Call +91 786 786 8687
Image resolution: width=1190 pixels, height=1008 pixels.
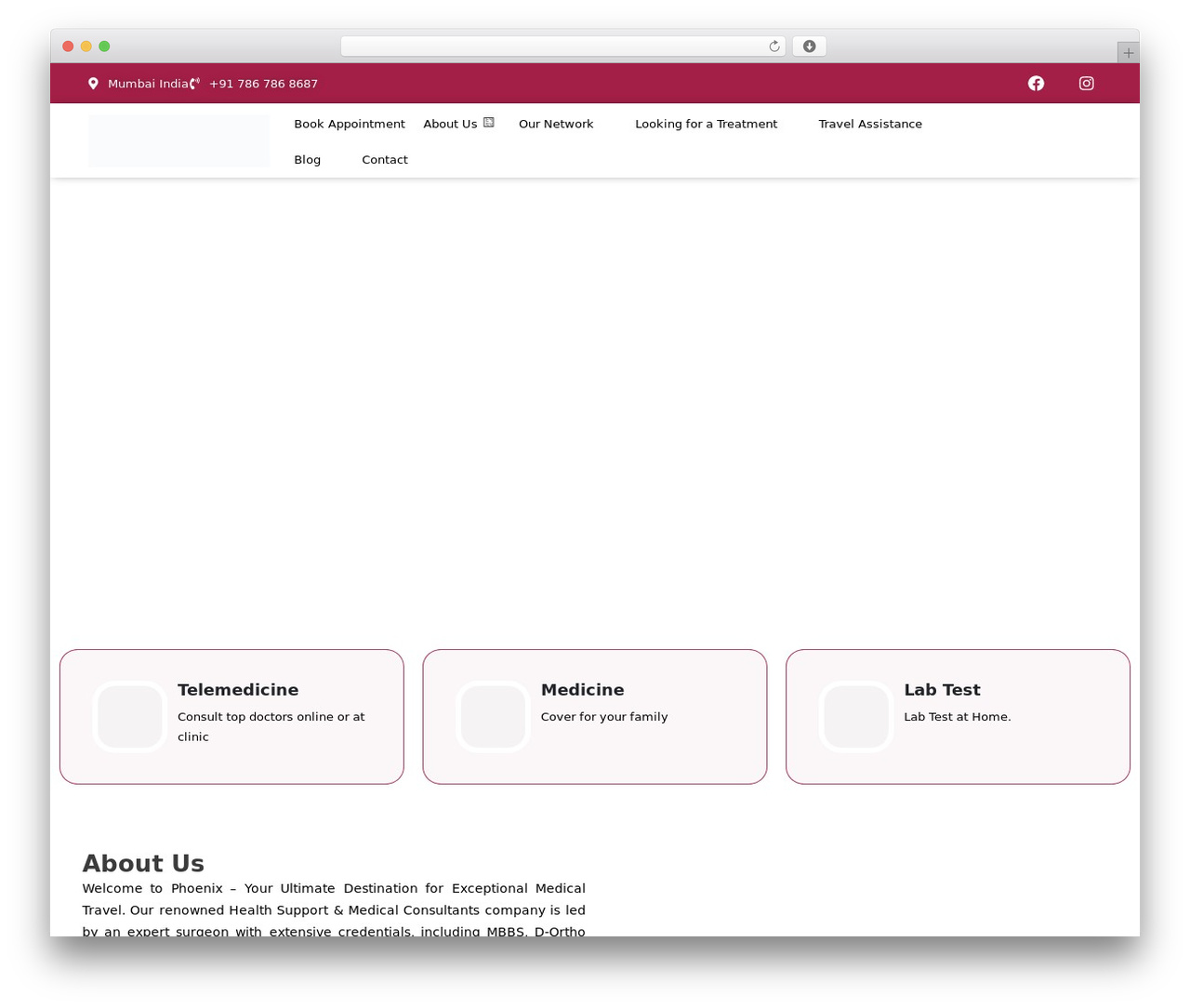pos(263,84)
